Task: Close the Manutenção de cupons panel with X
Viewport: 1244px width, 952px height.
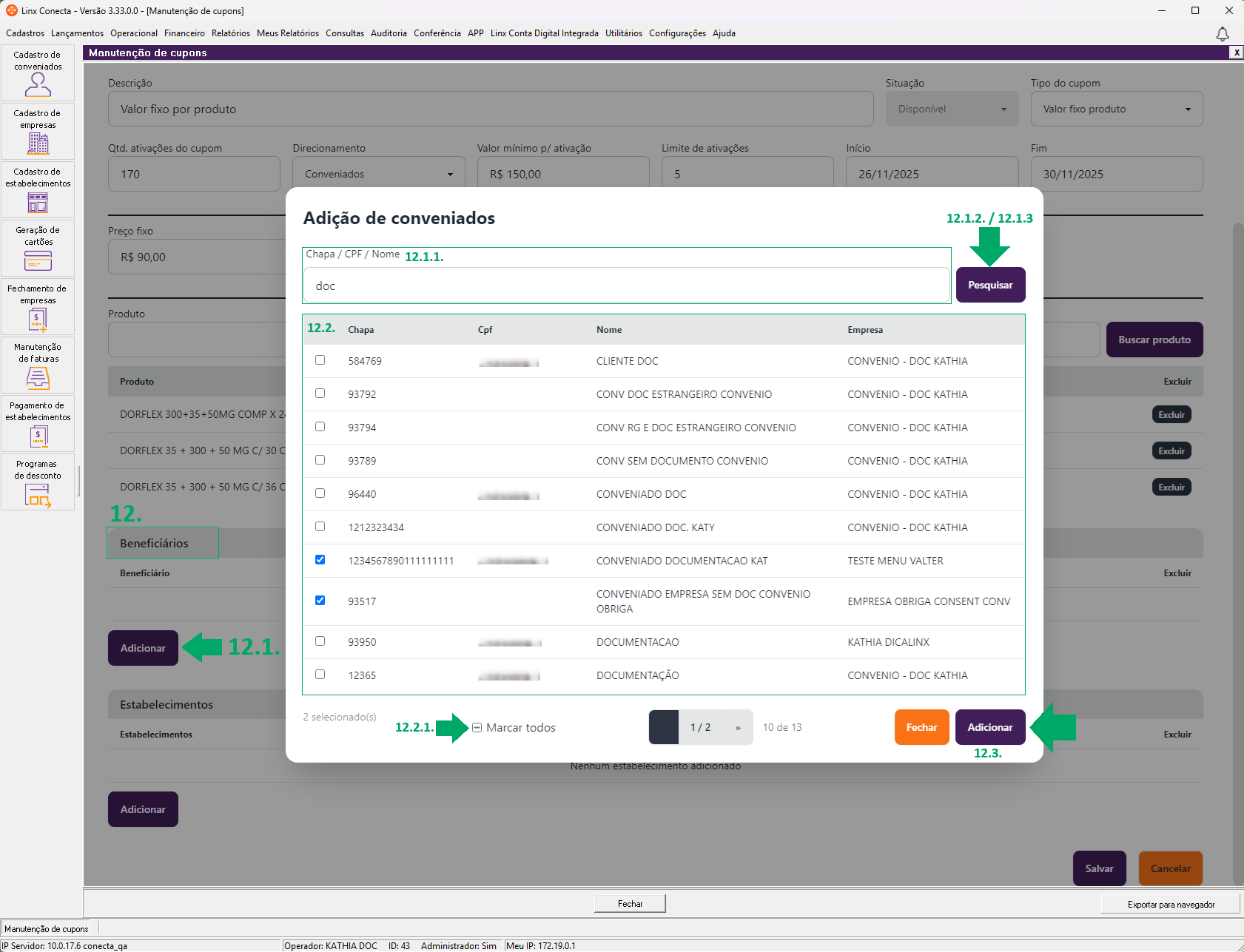Action: click(x=1237, y=53)
